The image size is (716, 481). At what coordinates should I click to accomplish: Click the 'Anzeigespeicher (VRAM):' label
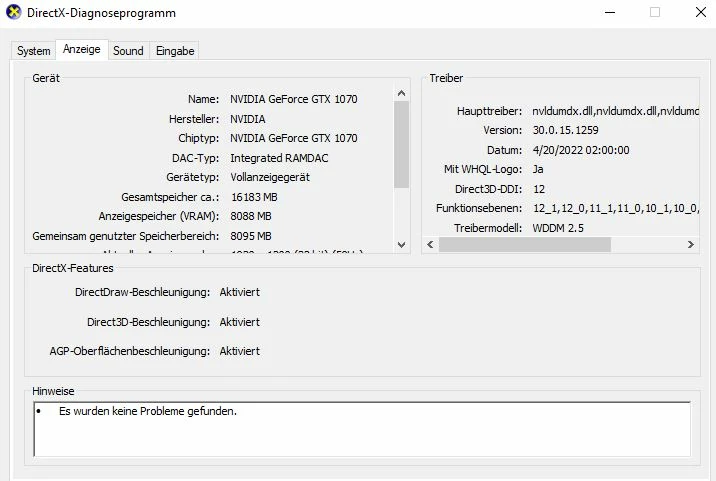159,216
